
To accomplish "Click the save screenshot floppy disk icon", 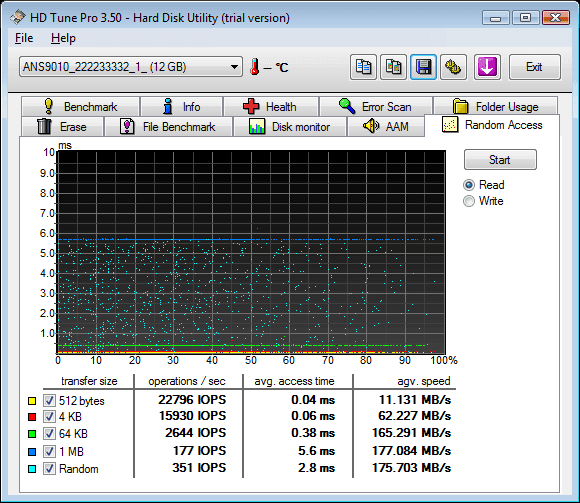I will 423,67.
